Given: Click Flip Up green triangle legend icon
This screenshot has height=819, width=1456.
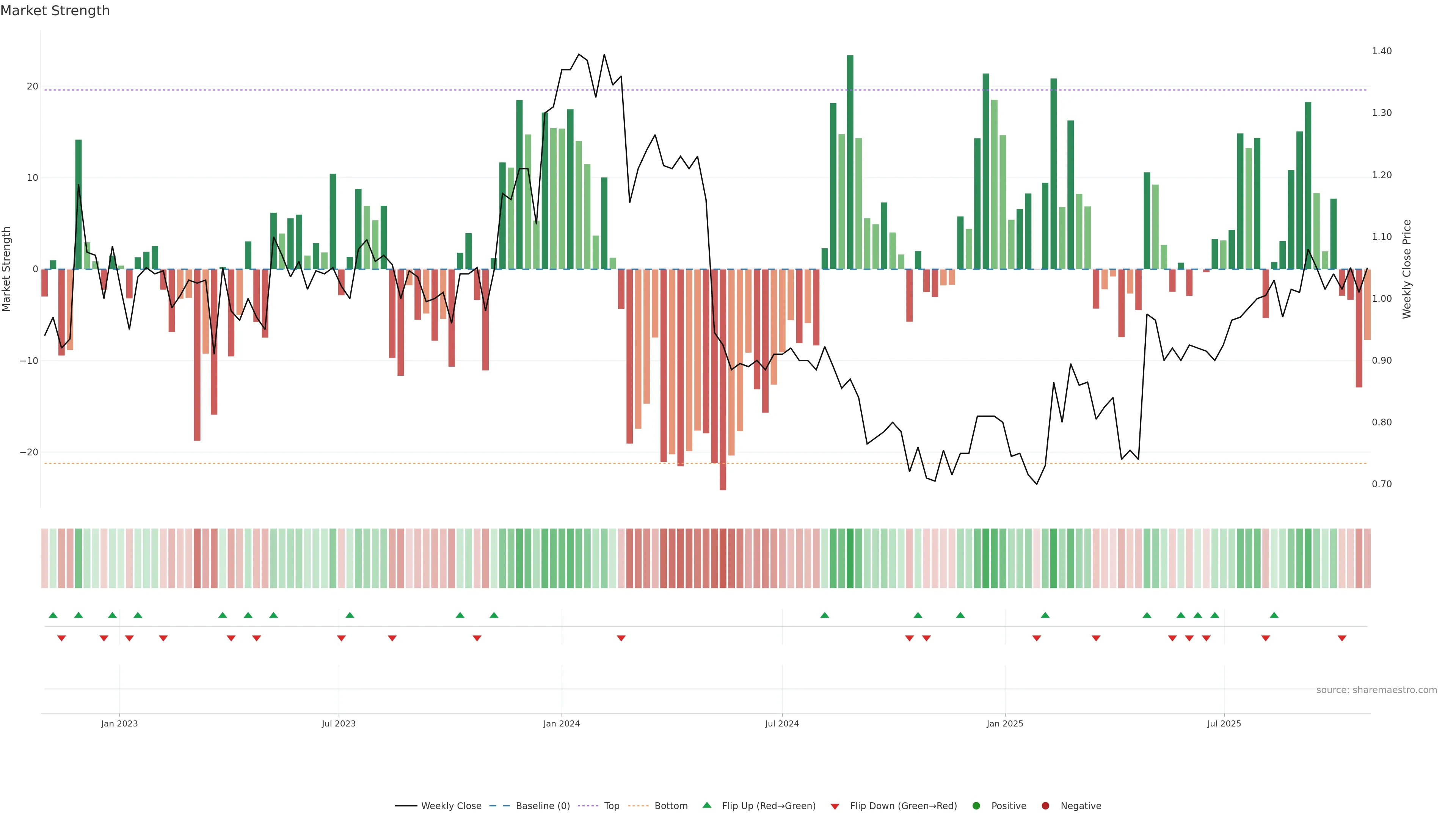Looking at the screenshot, I should [x=706, y=805].
